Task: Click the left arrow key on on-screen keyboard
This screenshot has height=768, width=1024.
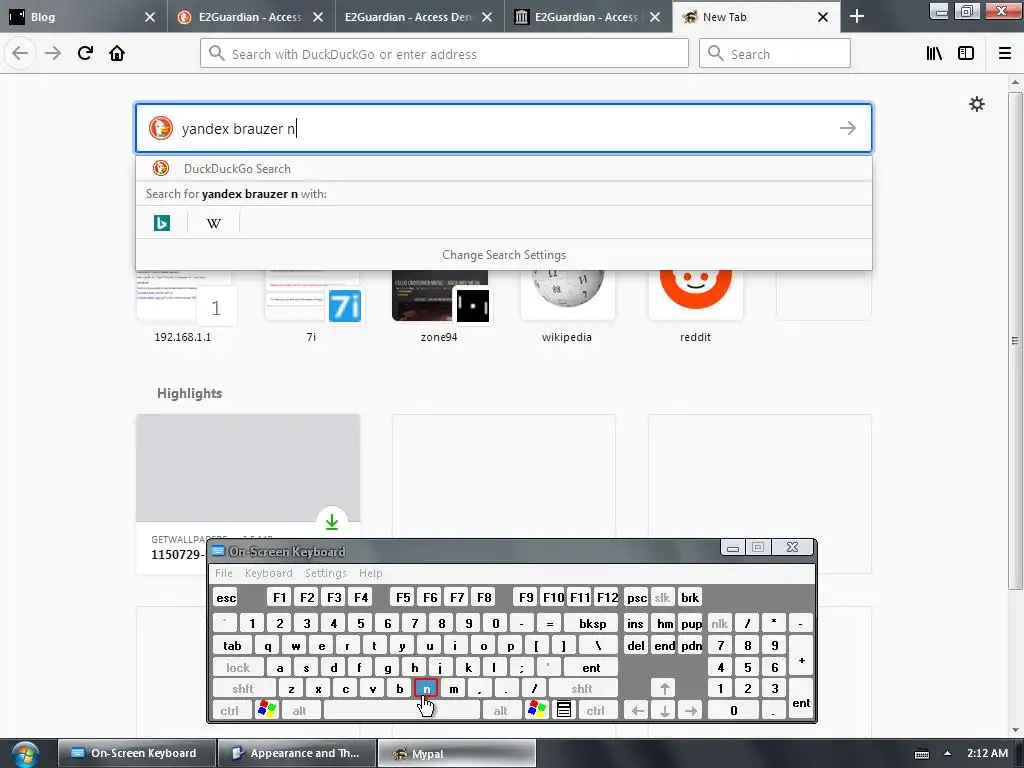Action: pyautogui.click(x=637, y=711)
